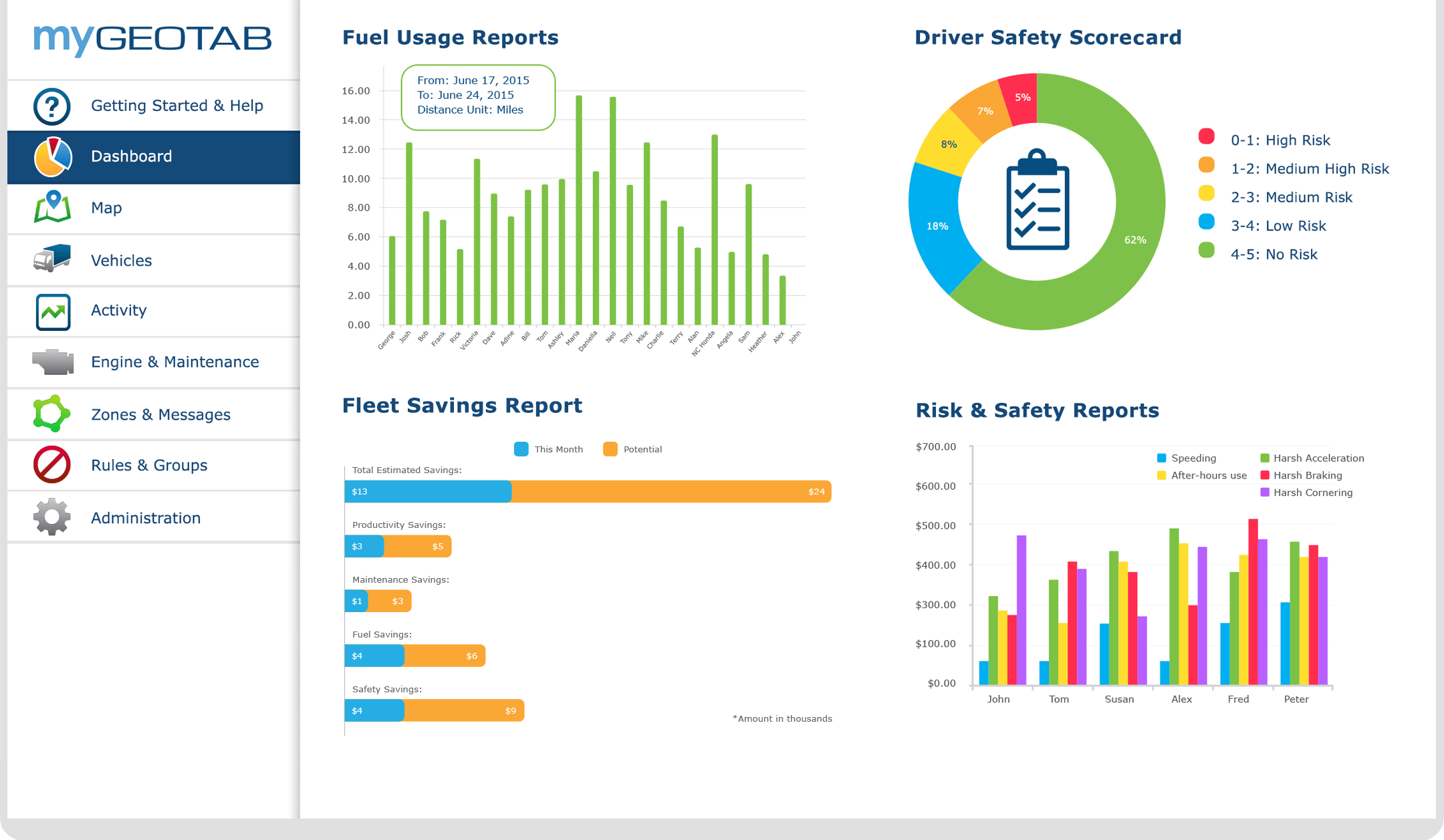This screenshot has height=840, width=1444.
Task: Click the Vehicles truck icon
Action: coord(52,259)
